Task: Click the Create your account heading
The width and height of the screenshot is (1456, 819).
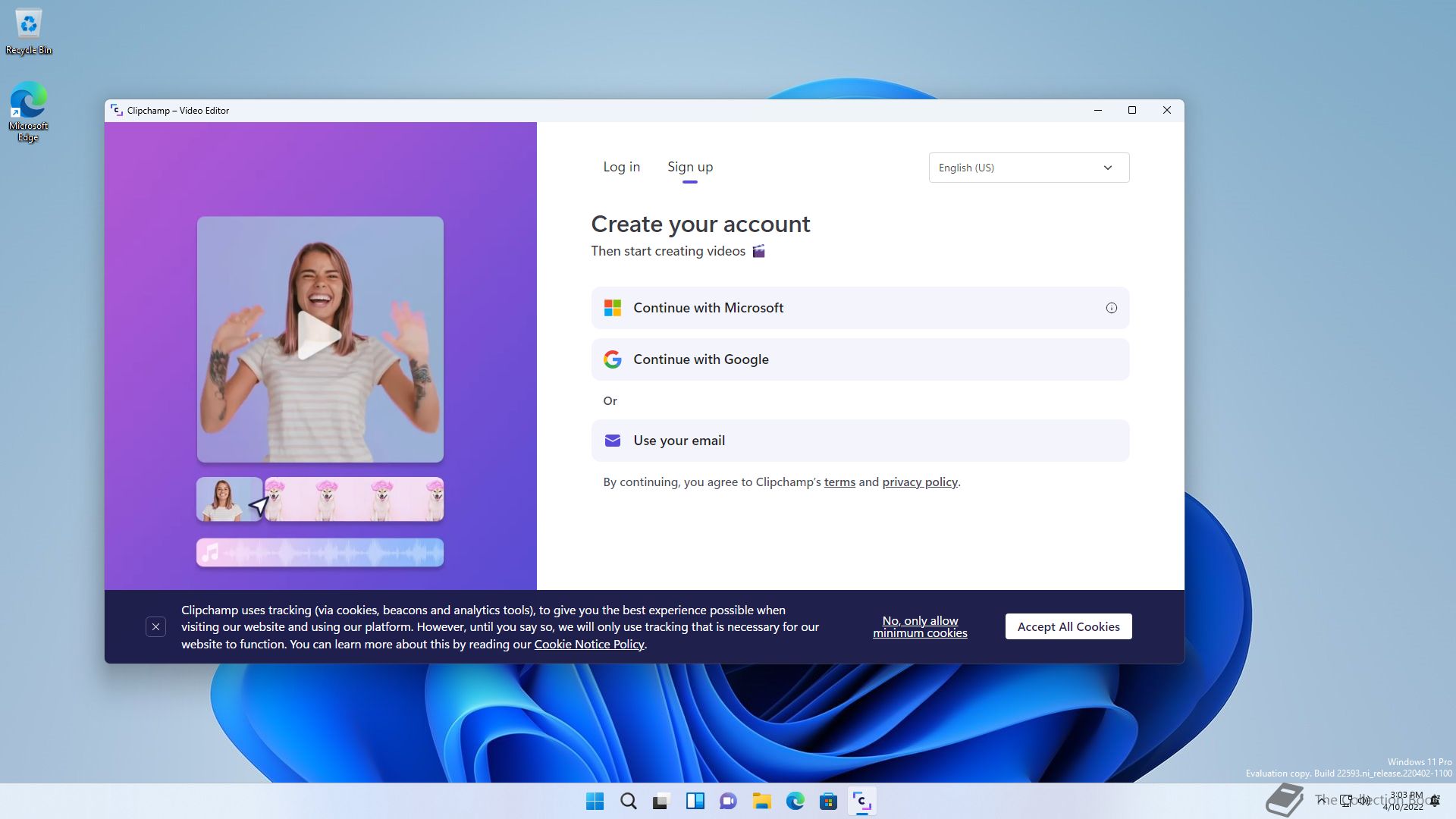Action: pyautogui.click(x=701, y=224)
